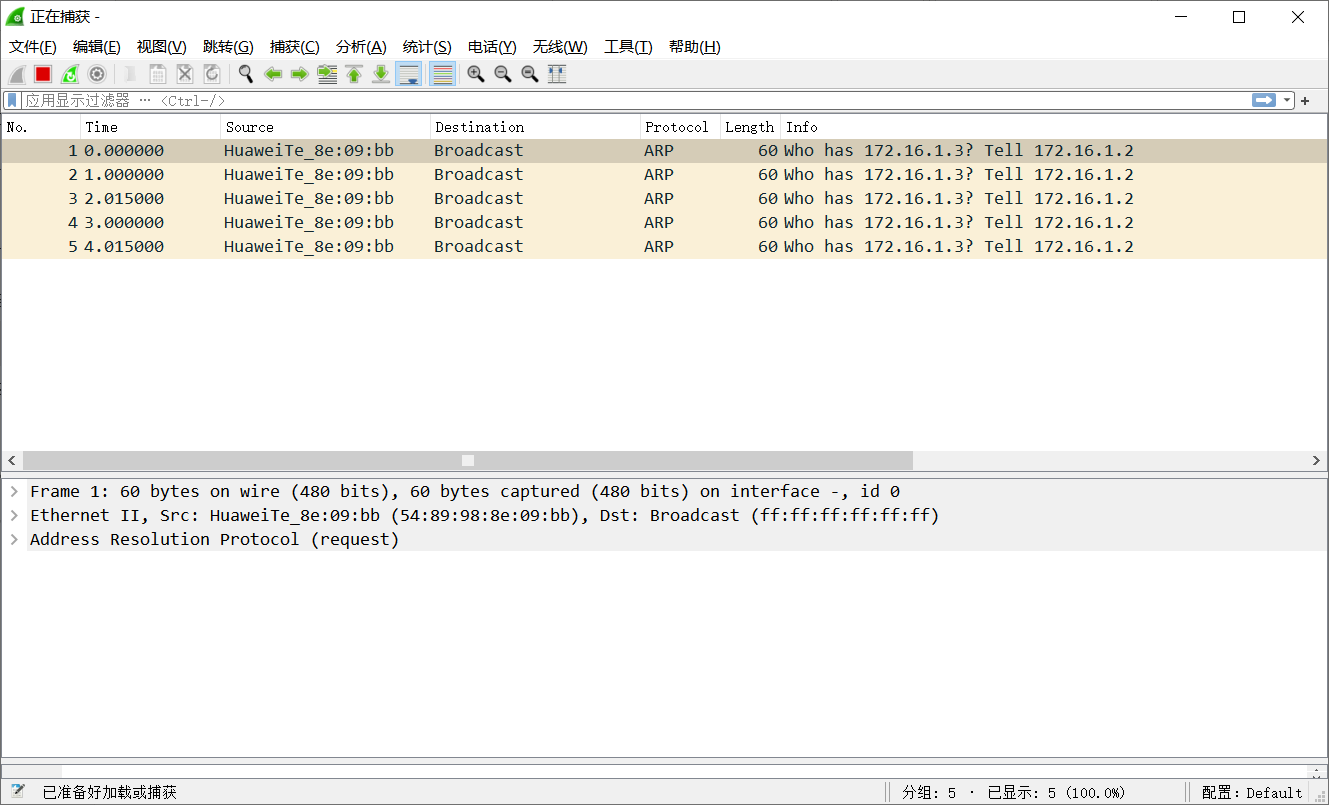Jump to the first packet
The width and height of the screenshot is (1329, 805).
(x=354, y=74)
